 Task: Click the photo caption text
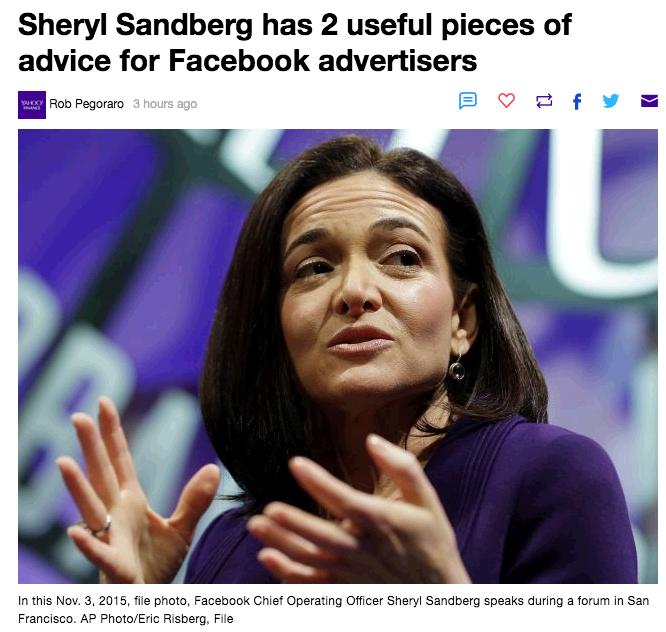(333, 609)
